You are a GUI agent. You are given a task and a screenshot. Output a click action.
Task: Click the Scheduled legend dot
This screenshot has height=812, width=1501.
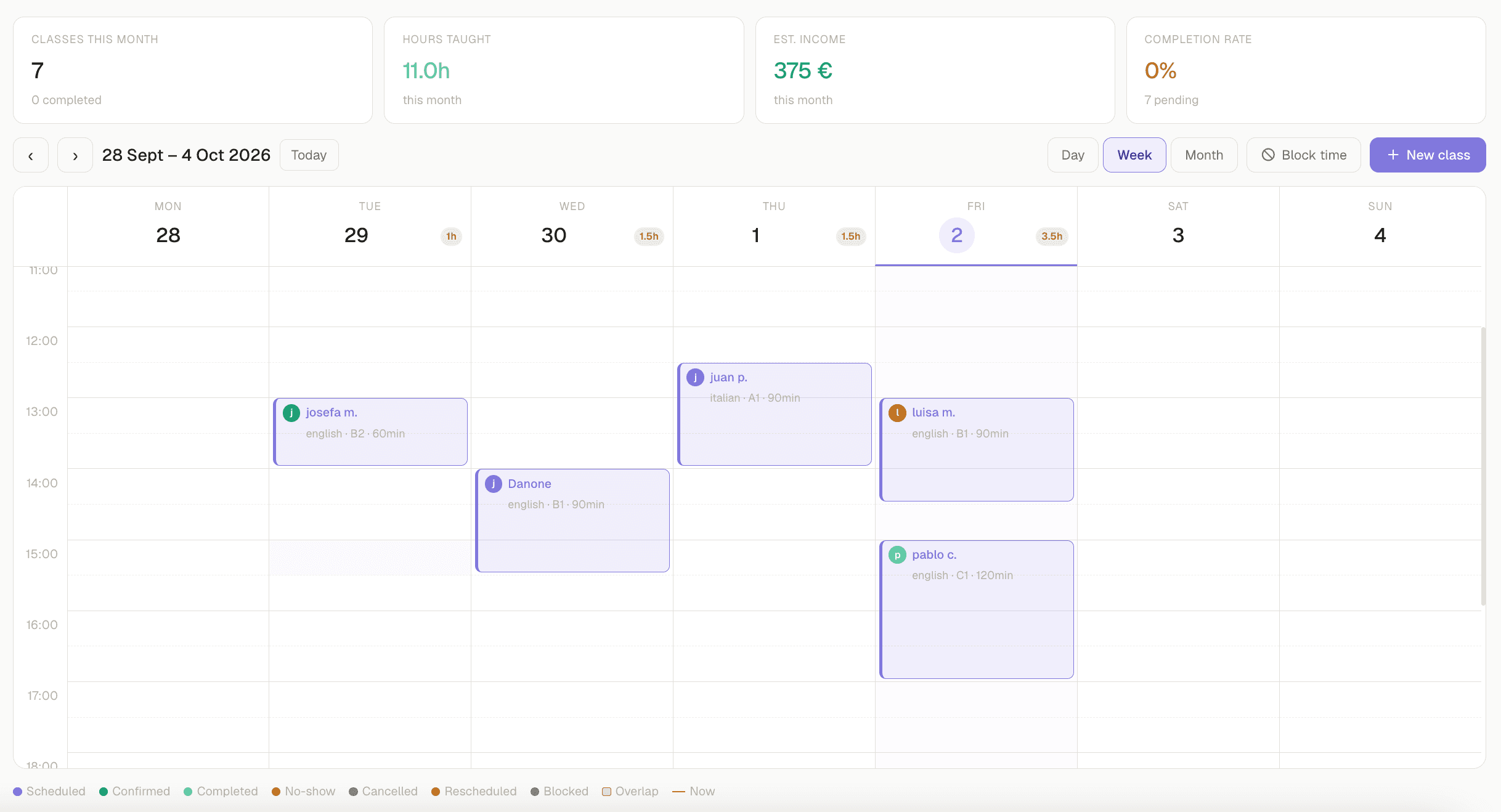coord(18,792)
